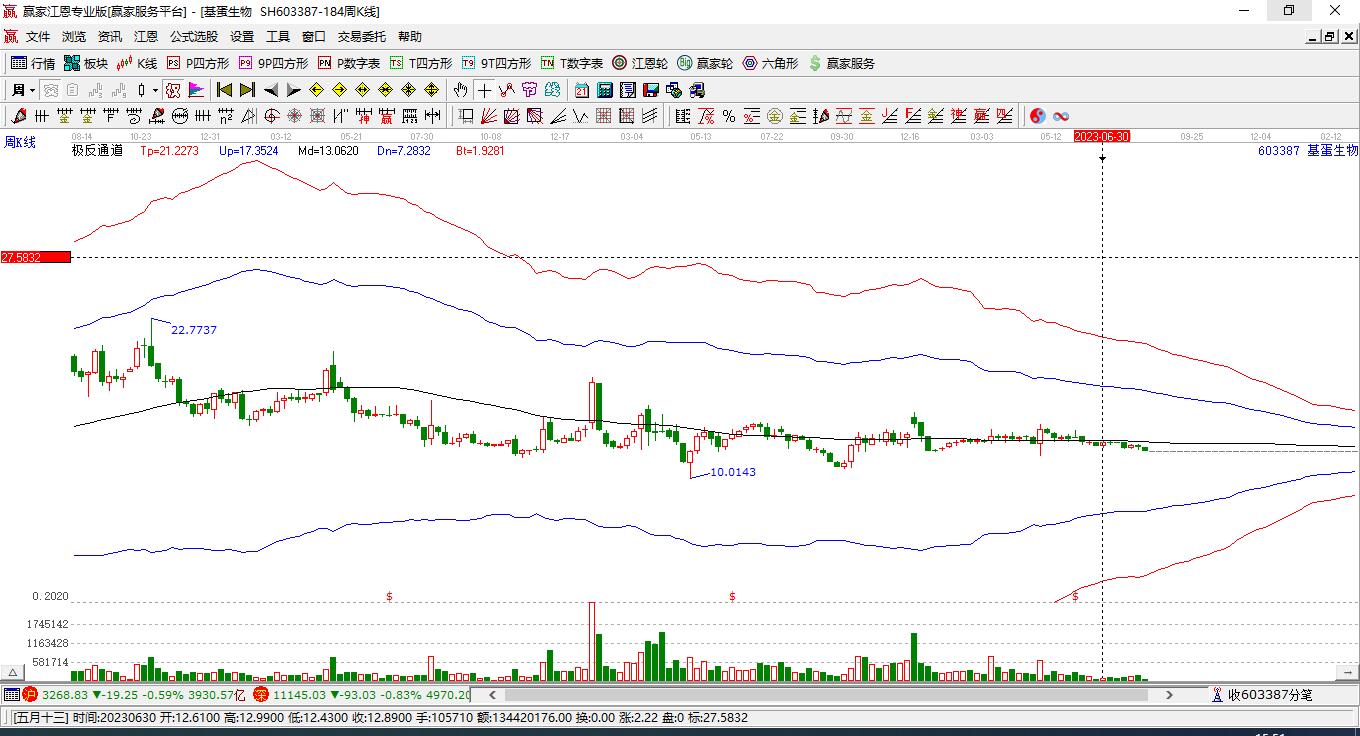
Task: Restore the inner chart window
Action: point(1330,37)
